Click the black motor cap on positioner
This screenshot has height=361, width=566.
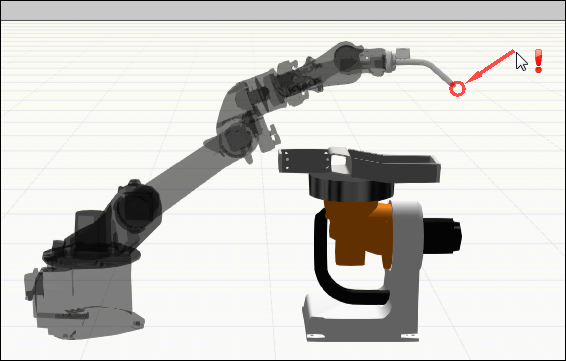click(443, 235)
